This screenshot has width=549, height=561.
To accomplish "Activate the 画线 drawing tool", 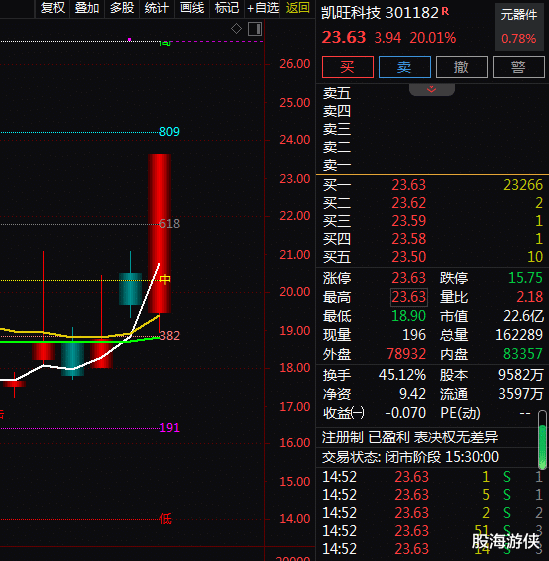I will [x=192, y=8].
